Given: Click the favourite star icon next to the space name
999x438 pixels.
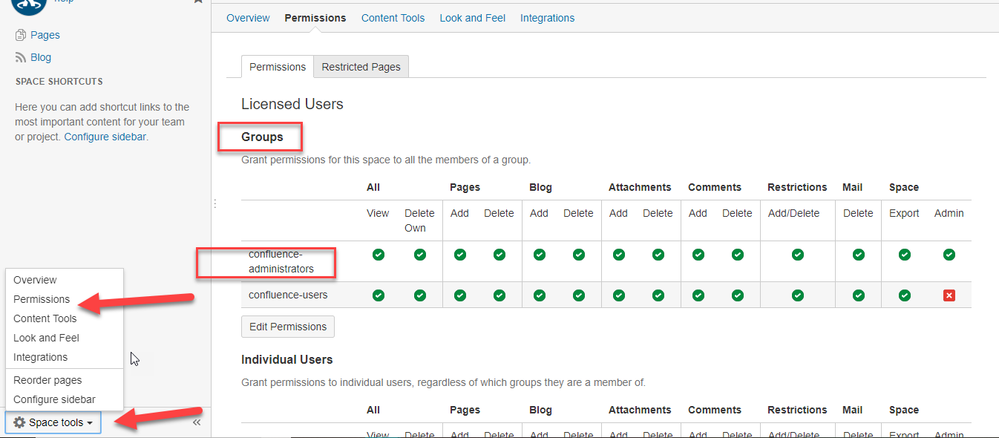Looking at the screenshot, I should pyautogui.click(x=198, y=2).
